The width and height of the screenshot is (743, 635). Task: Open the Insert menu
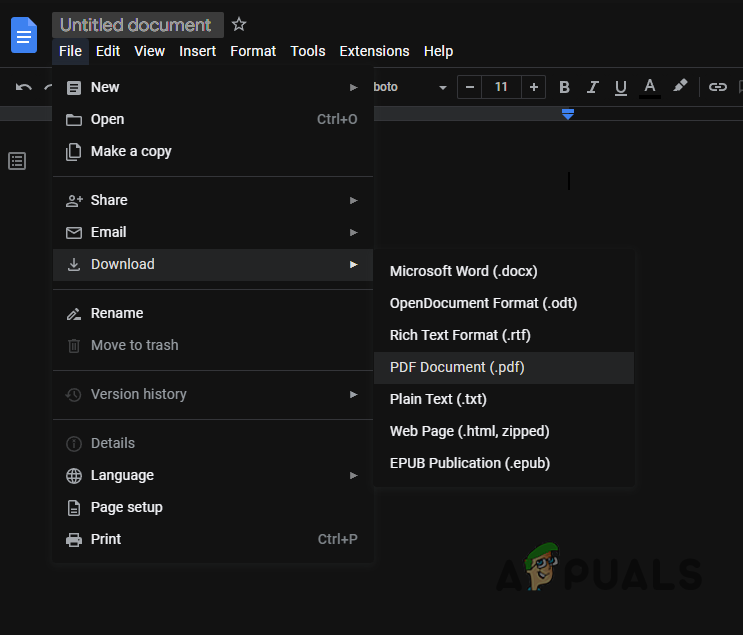tap(198, 51)
